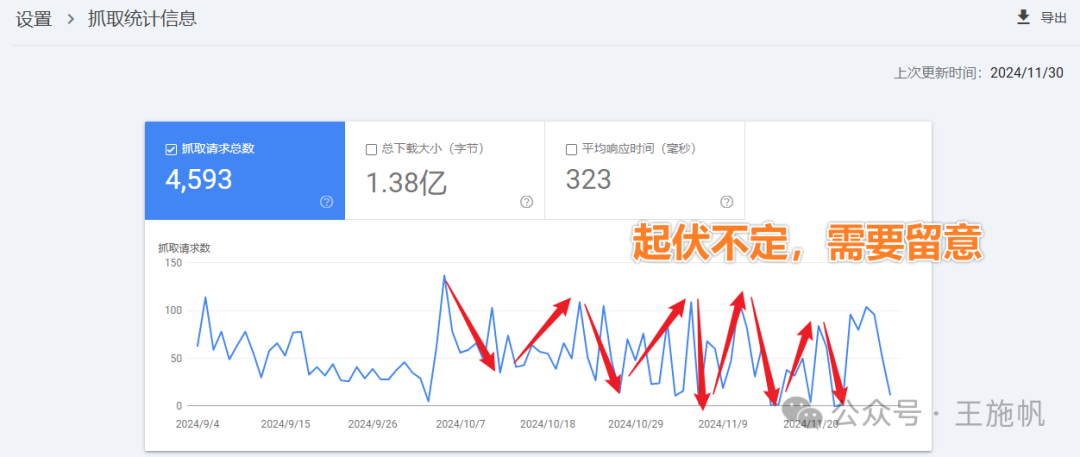Click the 2024/9/26 x-axis date

click(373, 423)
